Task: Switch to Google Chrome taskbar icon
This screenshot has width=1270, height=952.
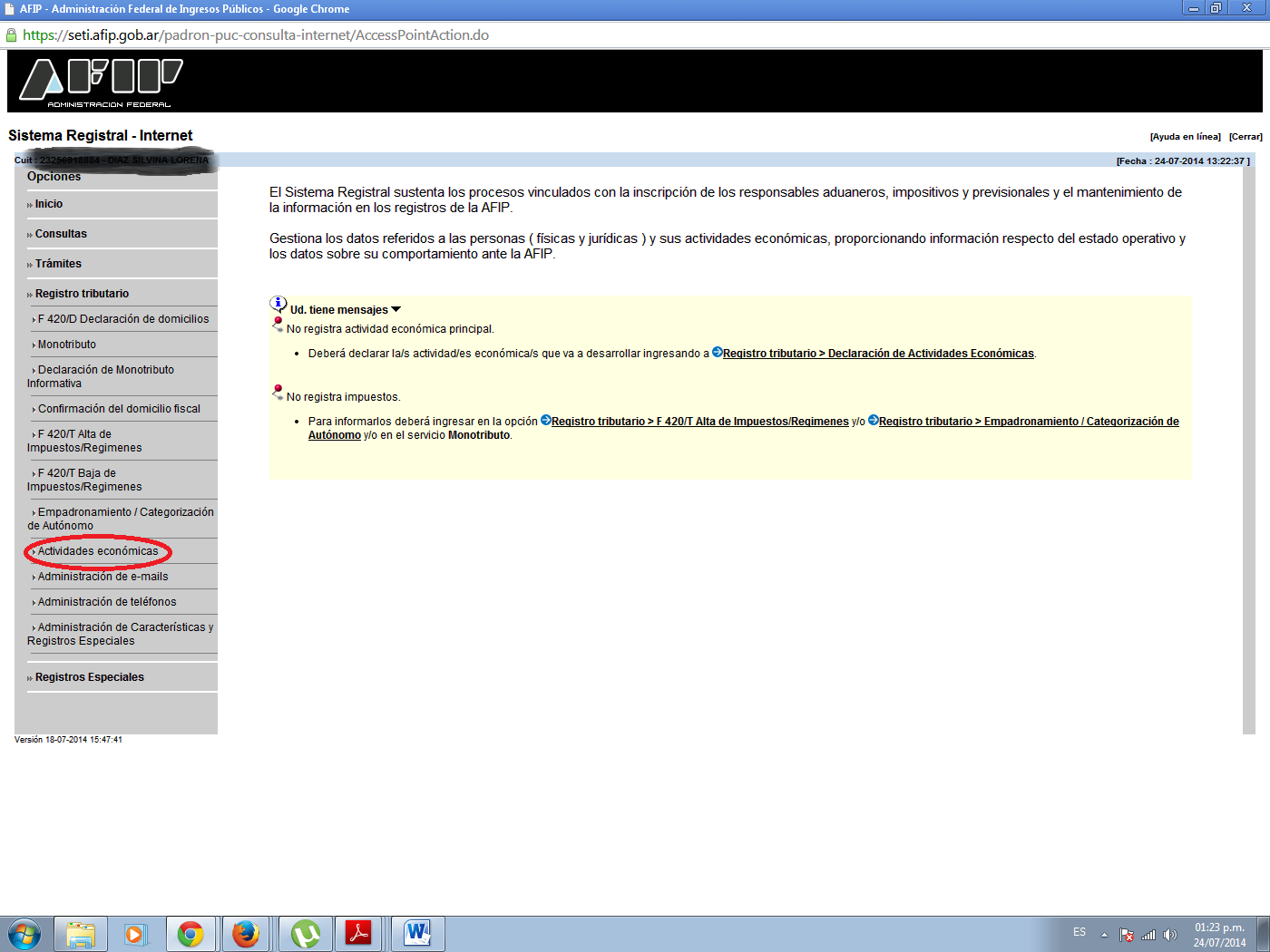Action: [x=190, y=934]
